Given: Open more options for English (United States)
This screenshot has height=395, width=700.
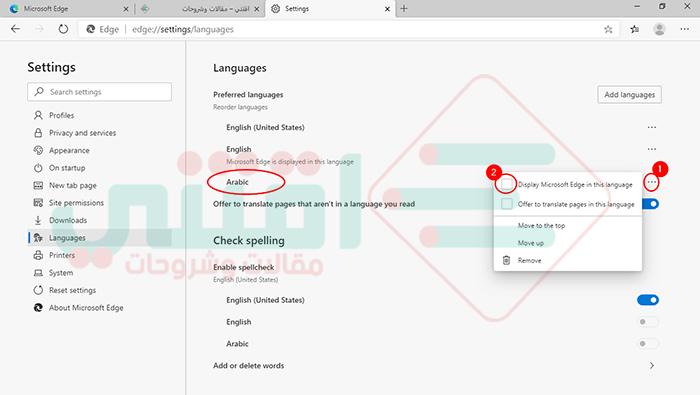Looking at the screenshot, I should [652, 127].
